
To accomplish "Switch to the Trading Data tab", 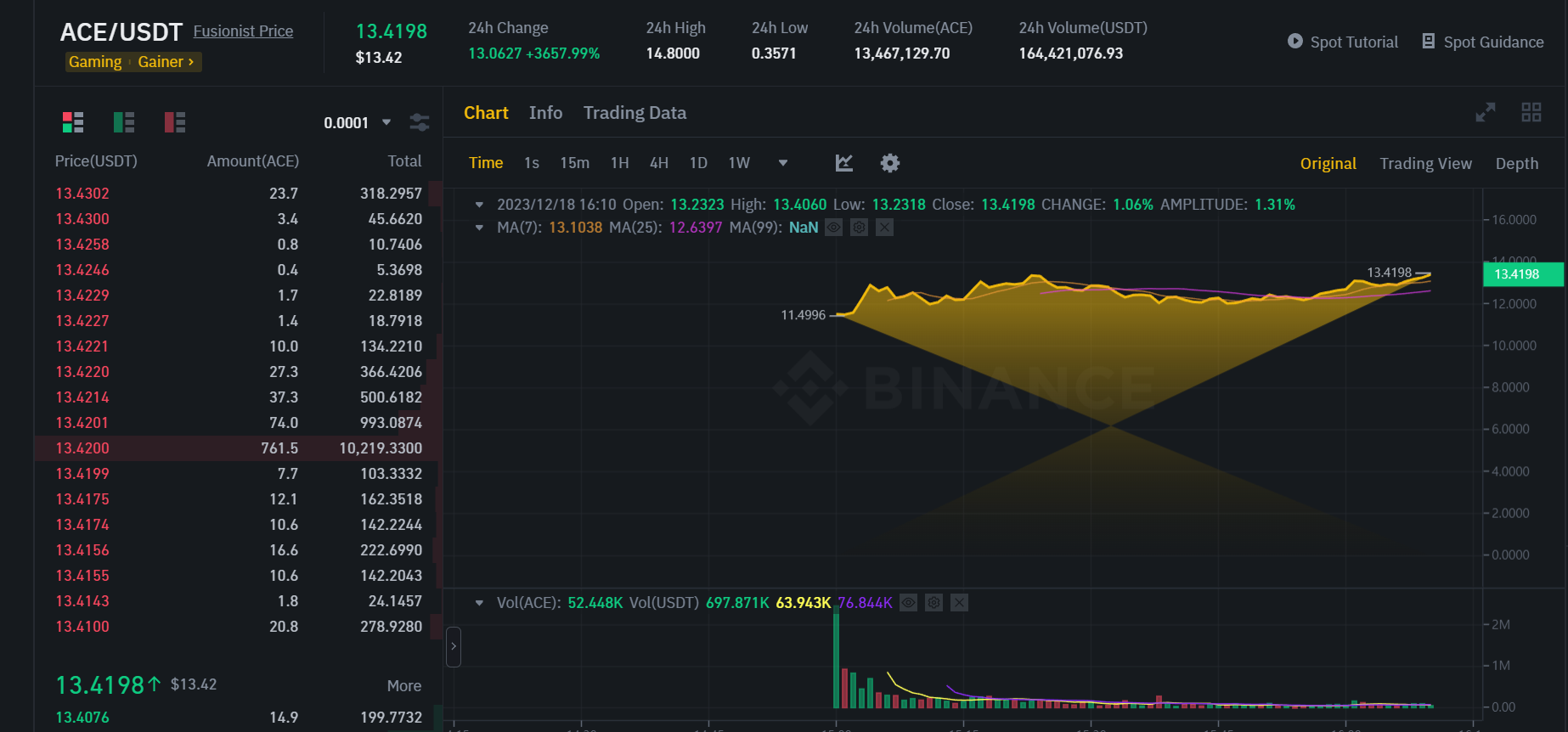I will (x=635, y=113).
